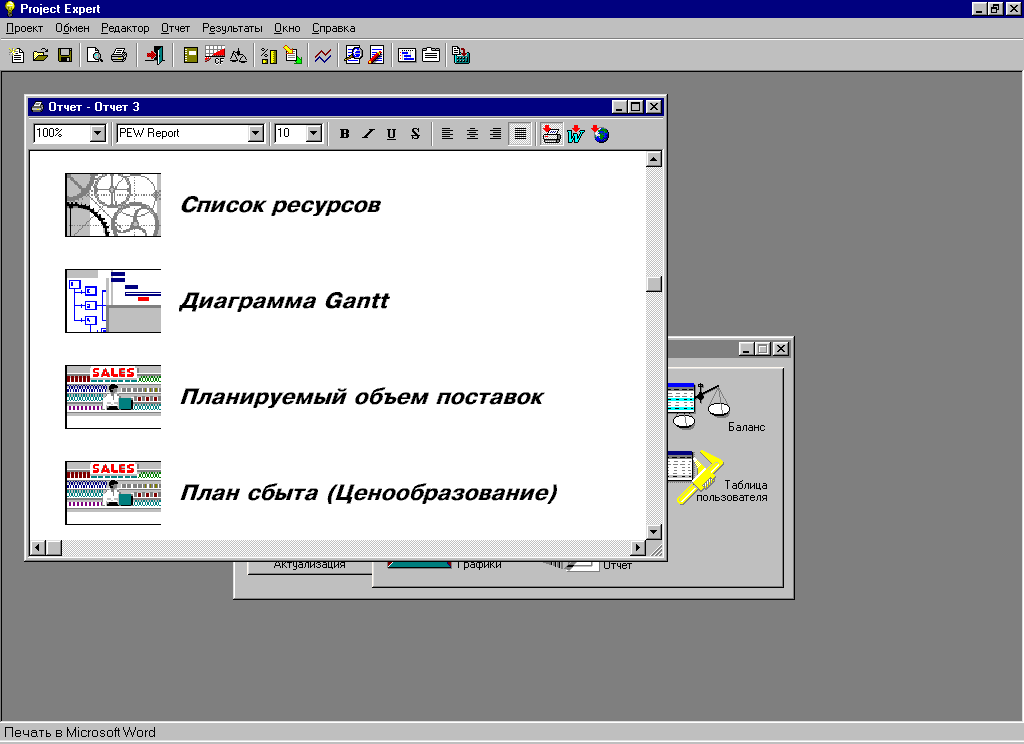Click SALES thumbnail beside Планируемый объем поставок
The image size is (1024, 744).
tap(113, 396)
